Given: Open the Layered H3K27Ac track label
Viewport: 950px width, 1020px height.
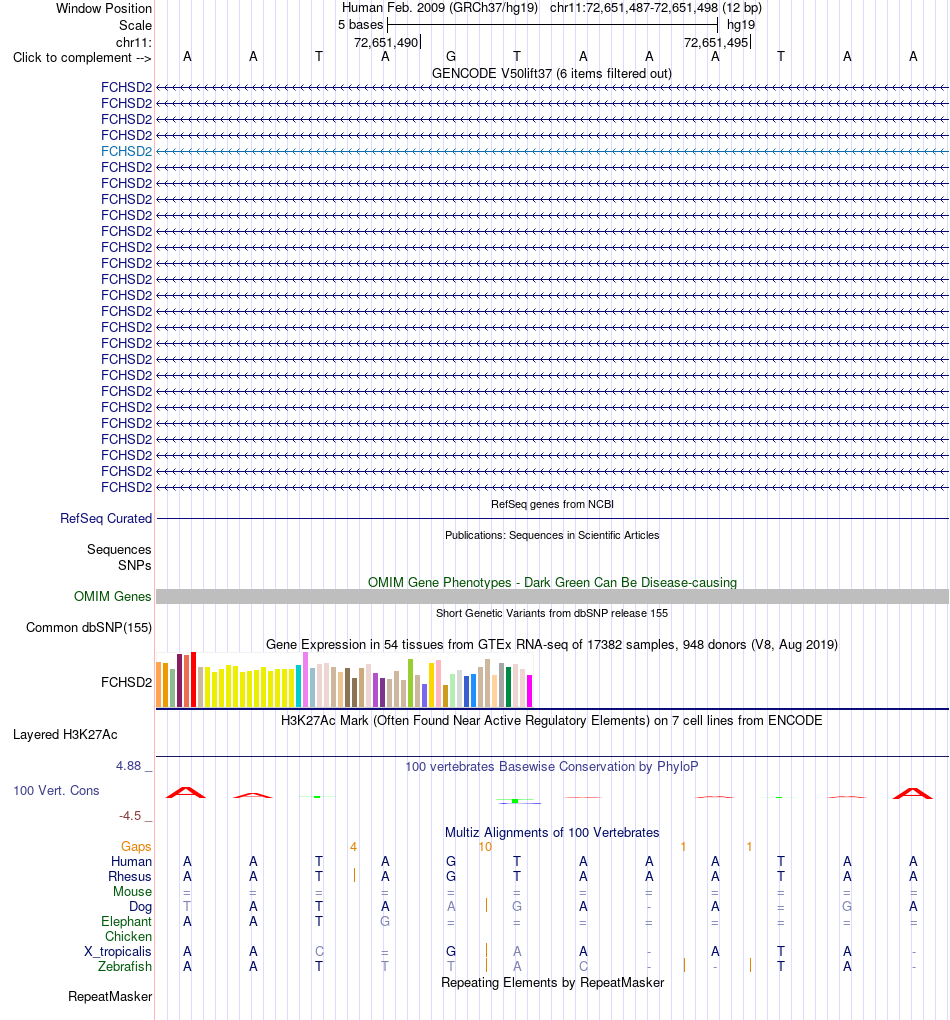Looking at the screenshot, I should pyautogui.click(x=65, y=734).
